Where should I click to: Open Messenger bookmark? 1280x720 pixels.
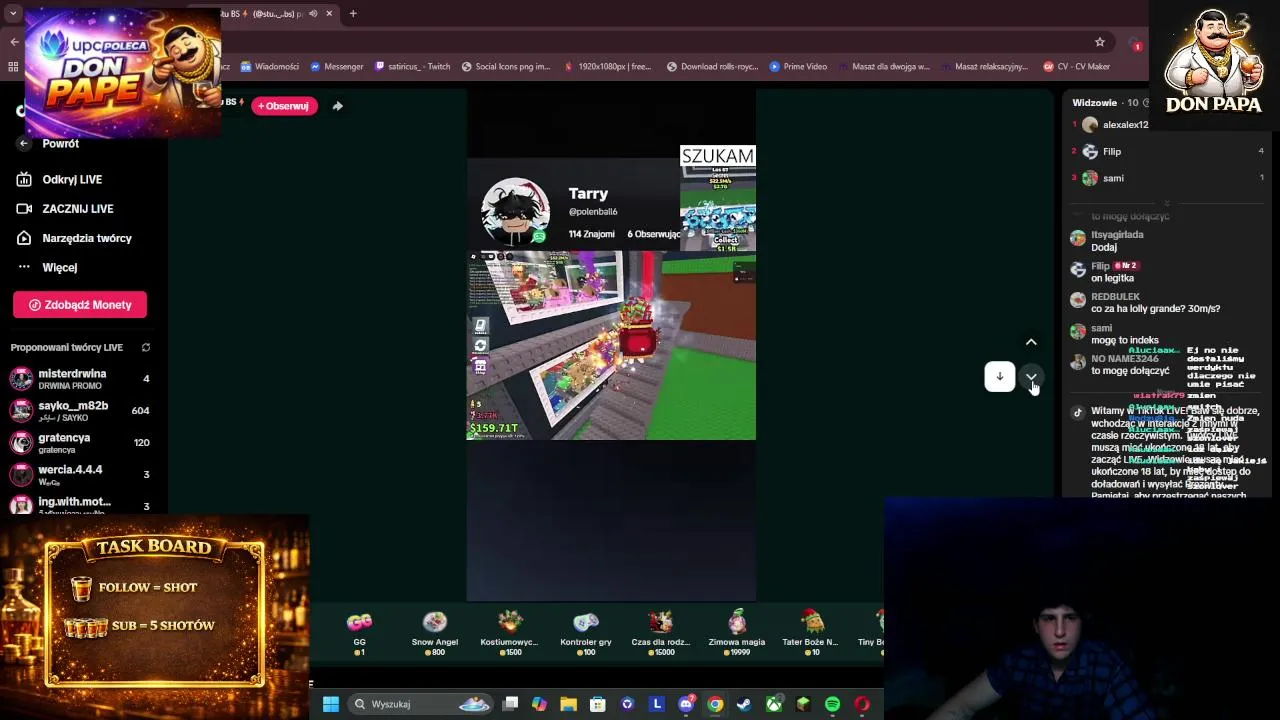coord(337,67)
